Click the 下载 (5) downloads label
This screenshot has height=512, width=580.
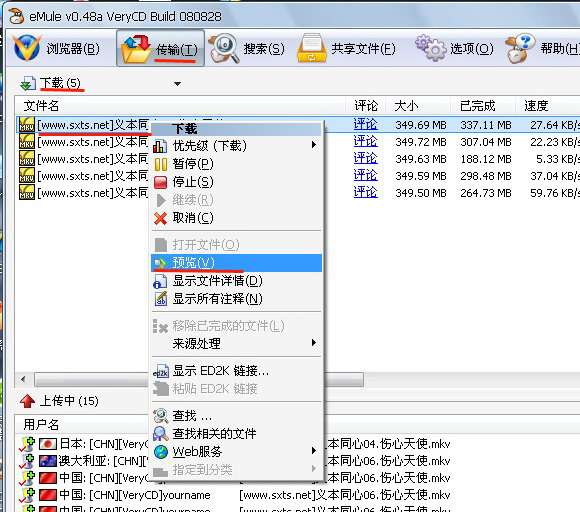coord(60,83)
